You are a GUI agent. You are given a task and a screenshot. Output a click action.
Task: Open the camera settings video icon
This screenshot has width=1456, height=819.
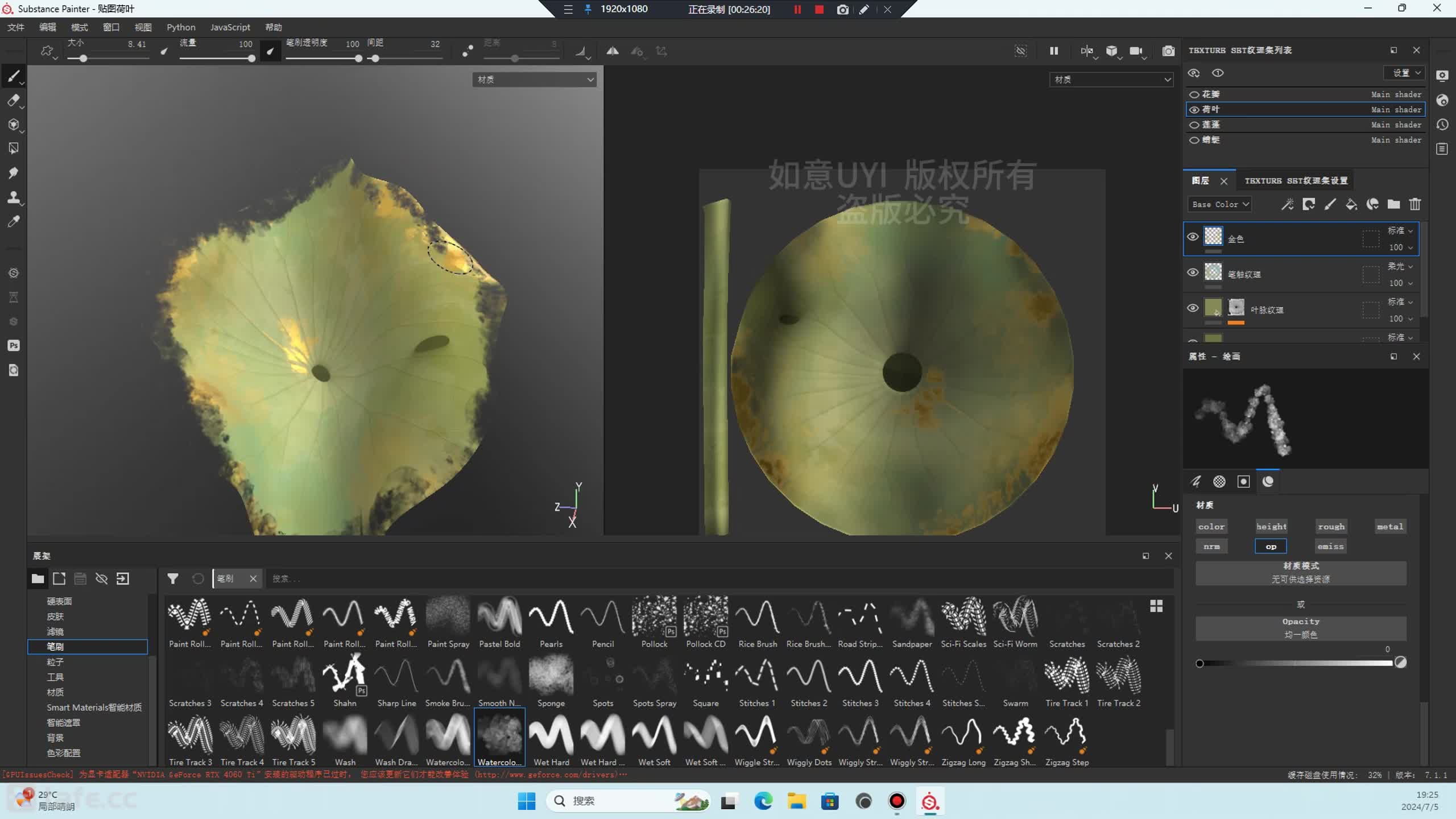(x=1136, y=51)
